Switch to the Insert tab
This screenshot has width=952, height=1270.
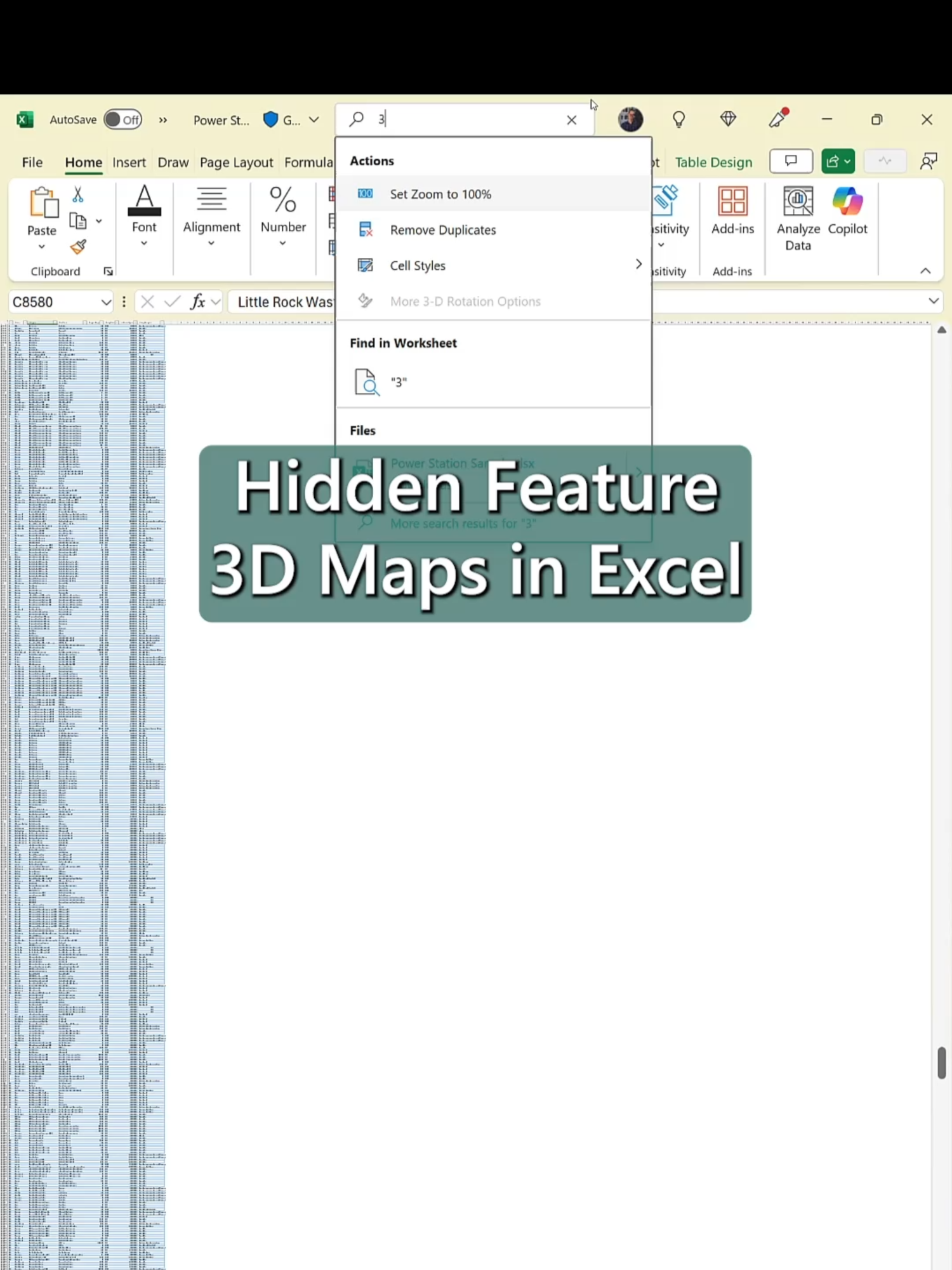coord(129,163)
